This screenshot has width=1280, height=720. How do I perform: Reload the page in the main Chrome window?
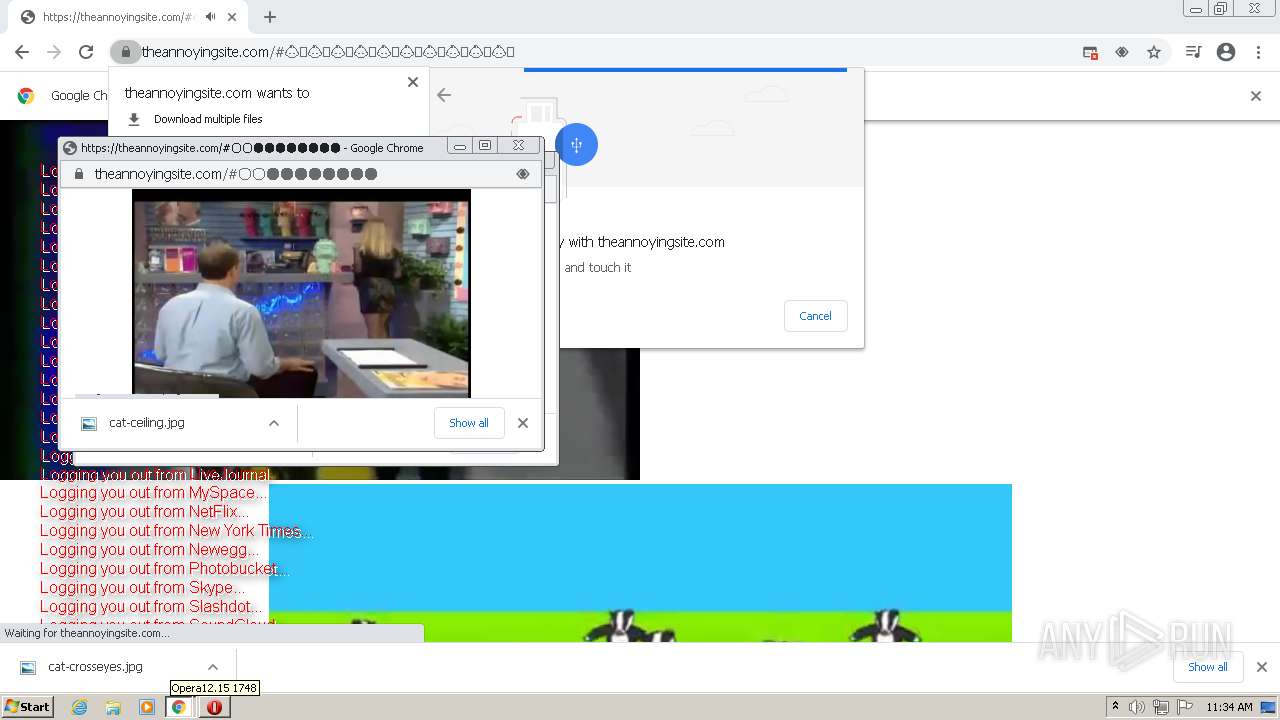coord(86,52)
